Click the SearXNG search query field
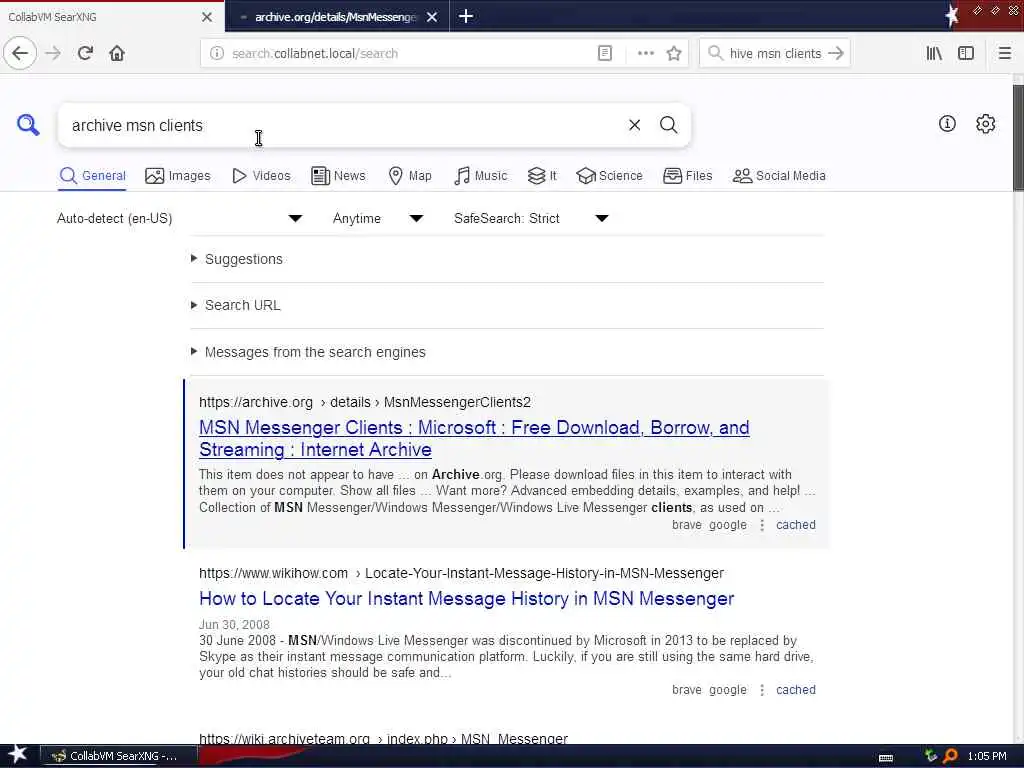Screen dimensions: 1024x768 [343, 125]
